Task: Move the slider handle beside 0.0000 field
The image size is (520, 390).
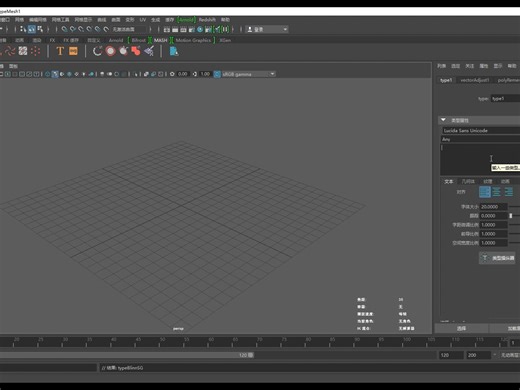Action: tap(510, 216)
